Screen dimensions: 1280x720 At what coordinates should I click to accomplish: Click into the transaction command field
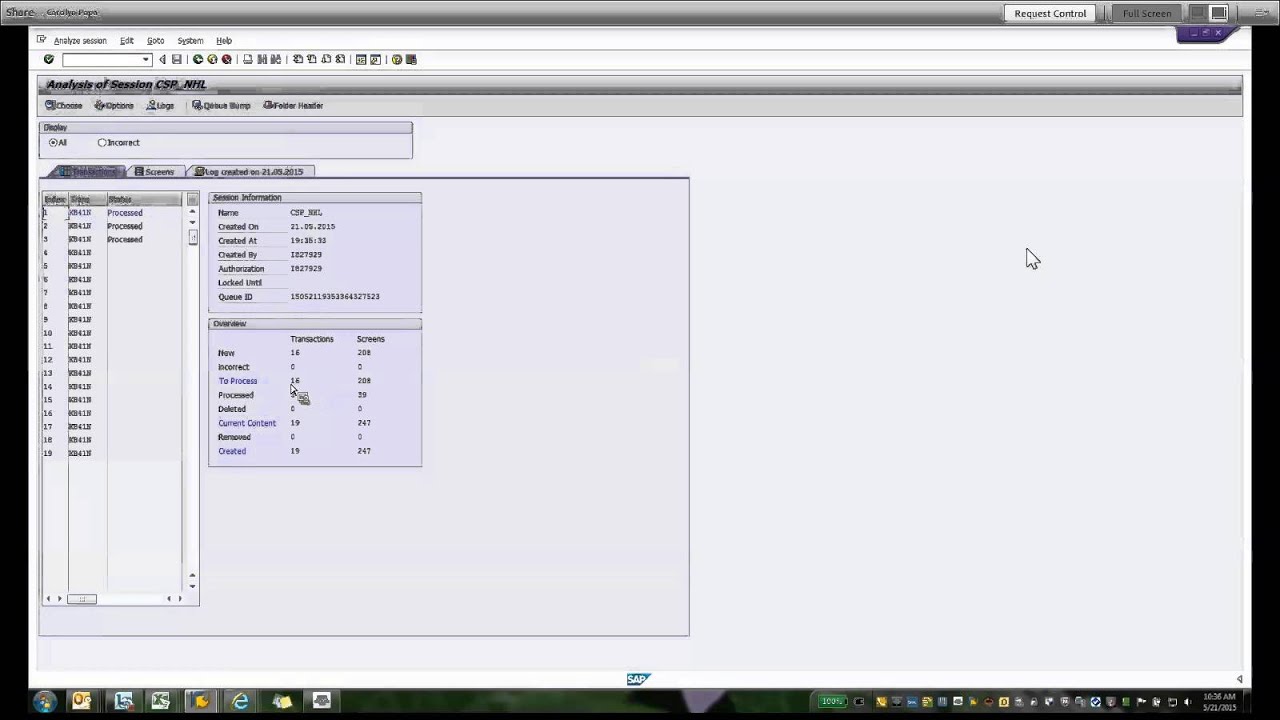(x=101, y=60)
